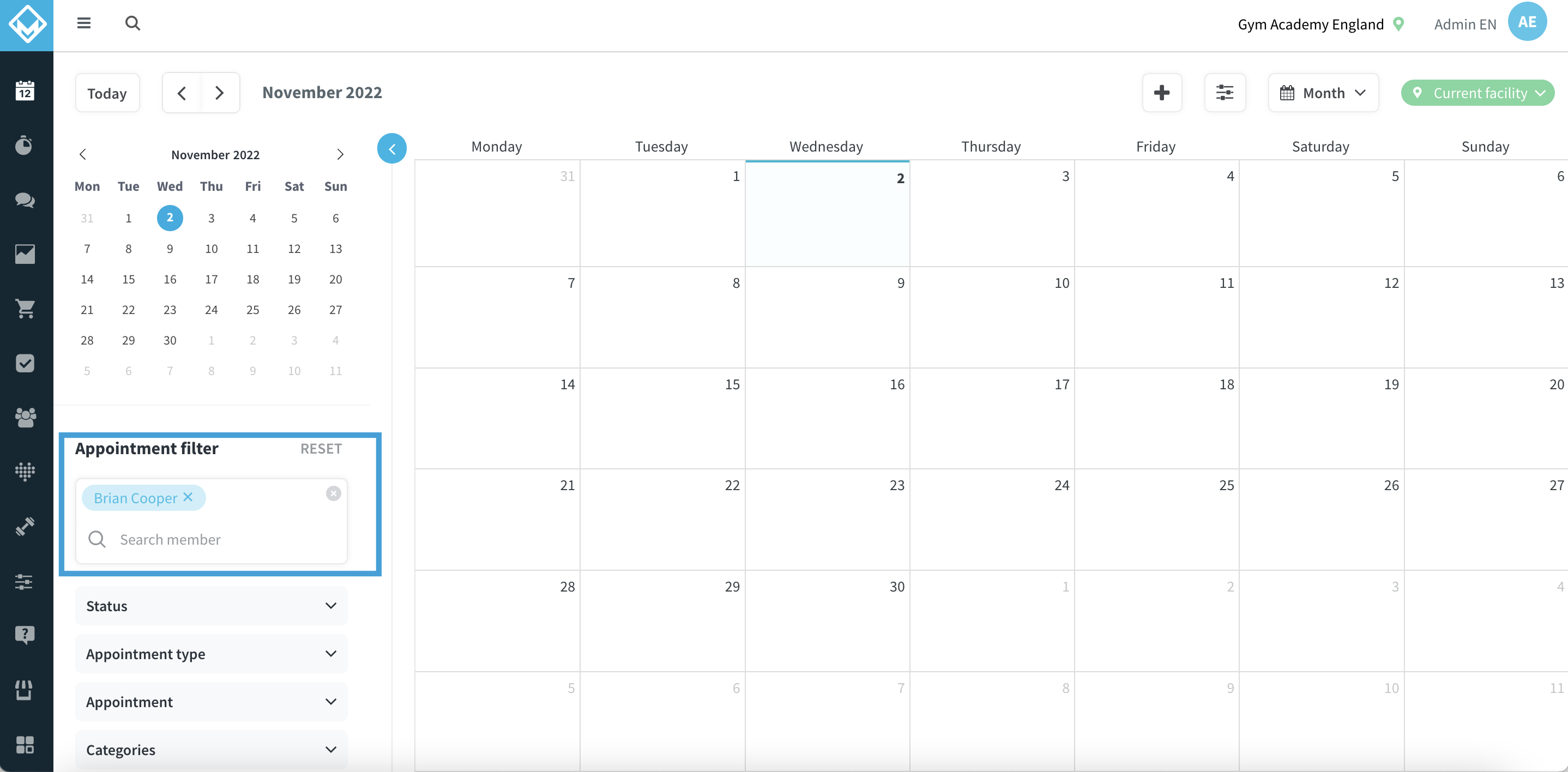Open the calendar sidebar icon
Screen dimensions: 1568x772
pyautogui.click(x=25, y=91)
